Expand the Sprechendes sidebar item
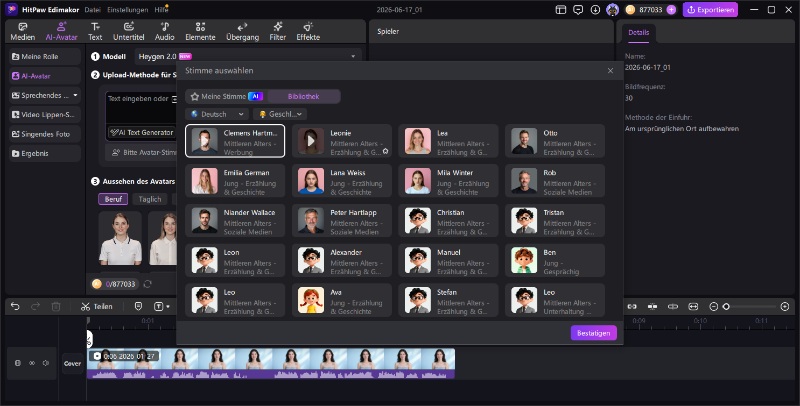The height and width of the screenshot is (406, 800). pyautogui.click(x=76, y=95)
